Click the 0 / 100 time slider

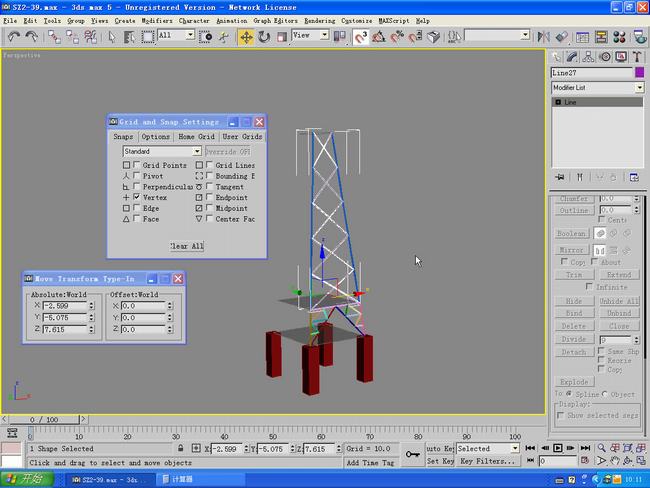click(44, 420)
